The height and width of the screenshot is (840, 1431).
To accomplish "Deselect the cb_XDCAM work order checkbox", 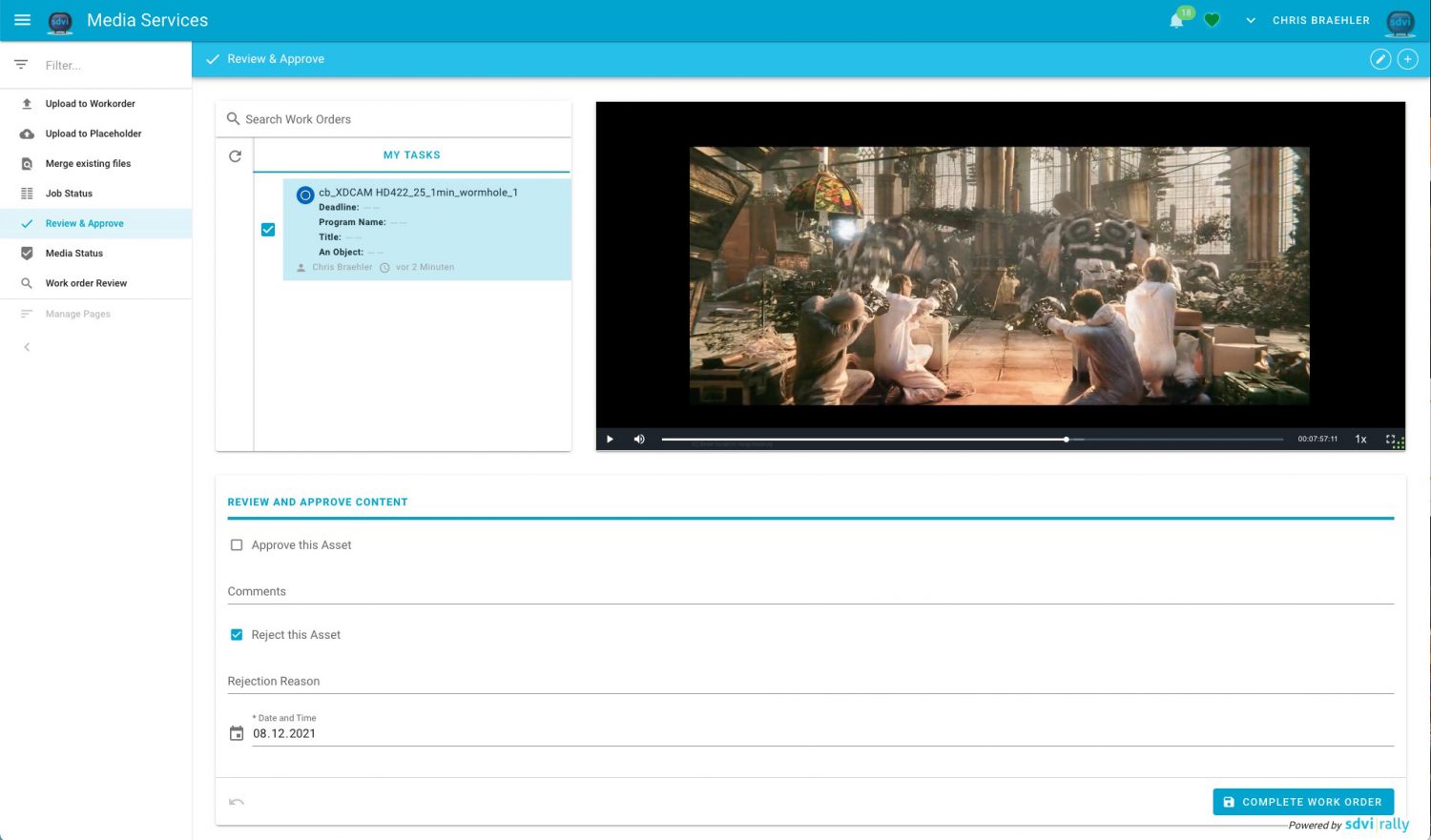I will [268, 230].
